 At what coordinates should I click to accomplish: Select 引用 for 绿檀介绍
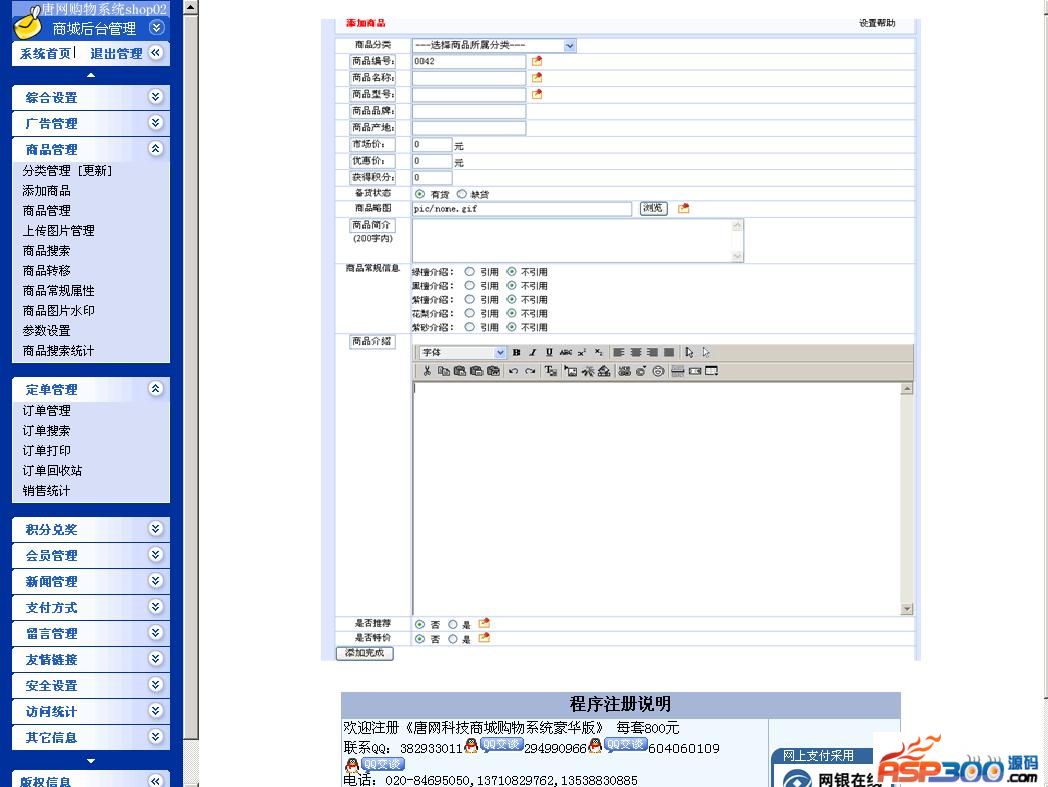(470, 271)
